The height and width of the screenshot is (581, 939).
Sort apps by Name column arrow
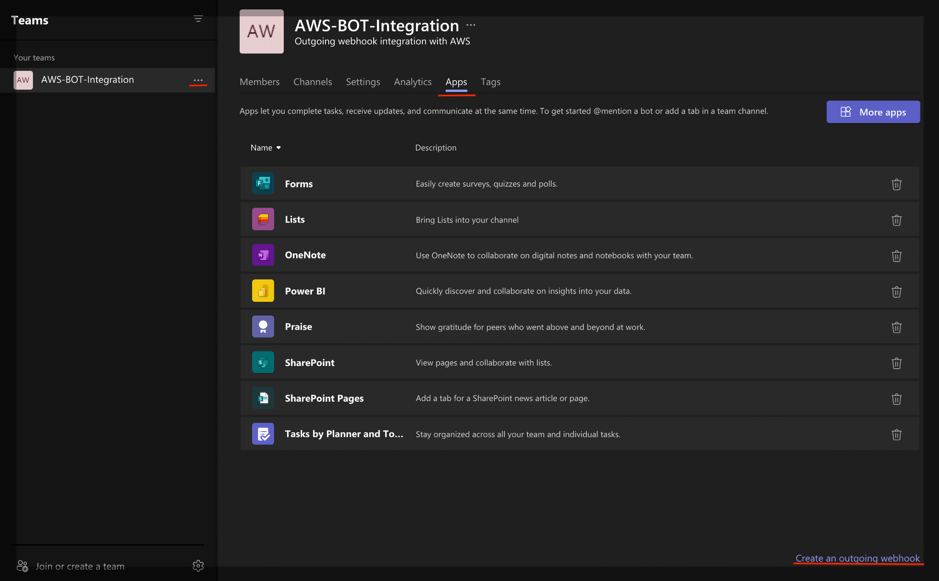(279, 148)
